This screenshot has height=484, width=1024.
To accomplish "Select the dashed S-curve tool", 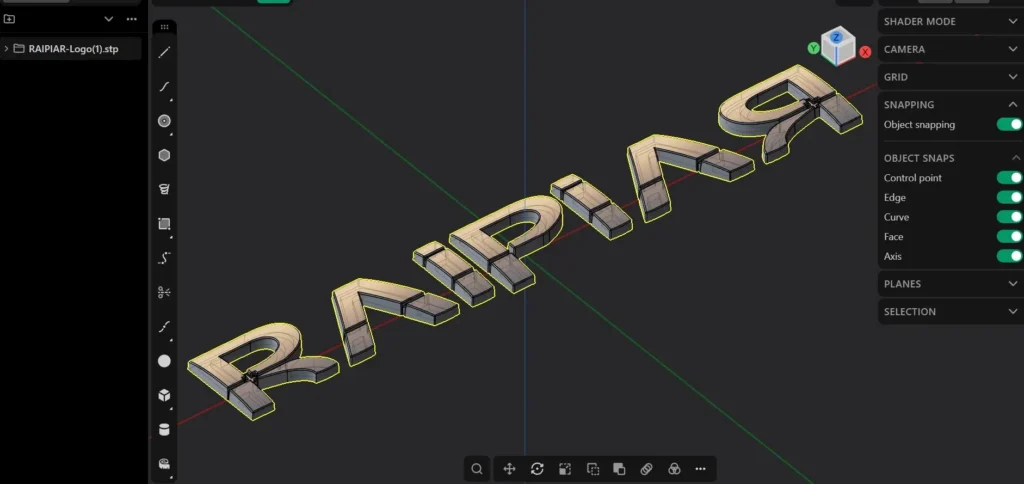I will coord(165,258).
